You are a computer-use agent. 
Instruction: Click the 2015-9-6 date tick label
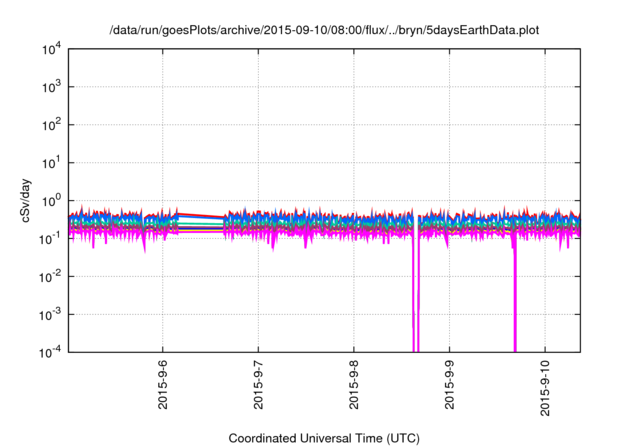pos(163,385)
